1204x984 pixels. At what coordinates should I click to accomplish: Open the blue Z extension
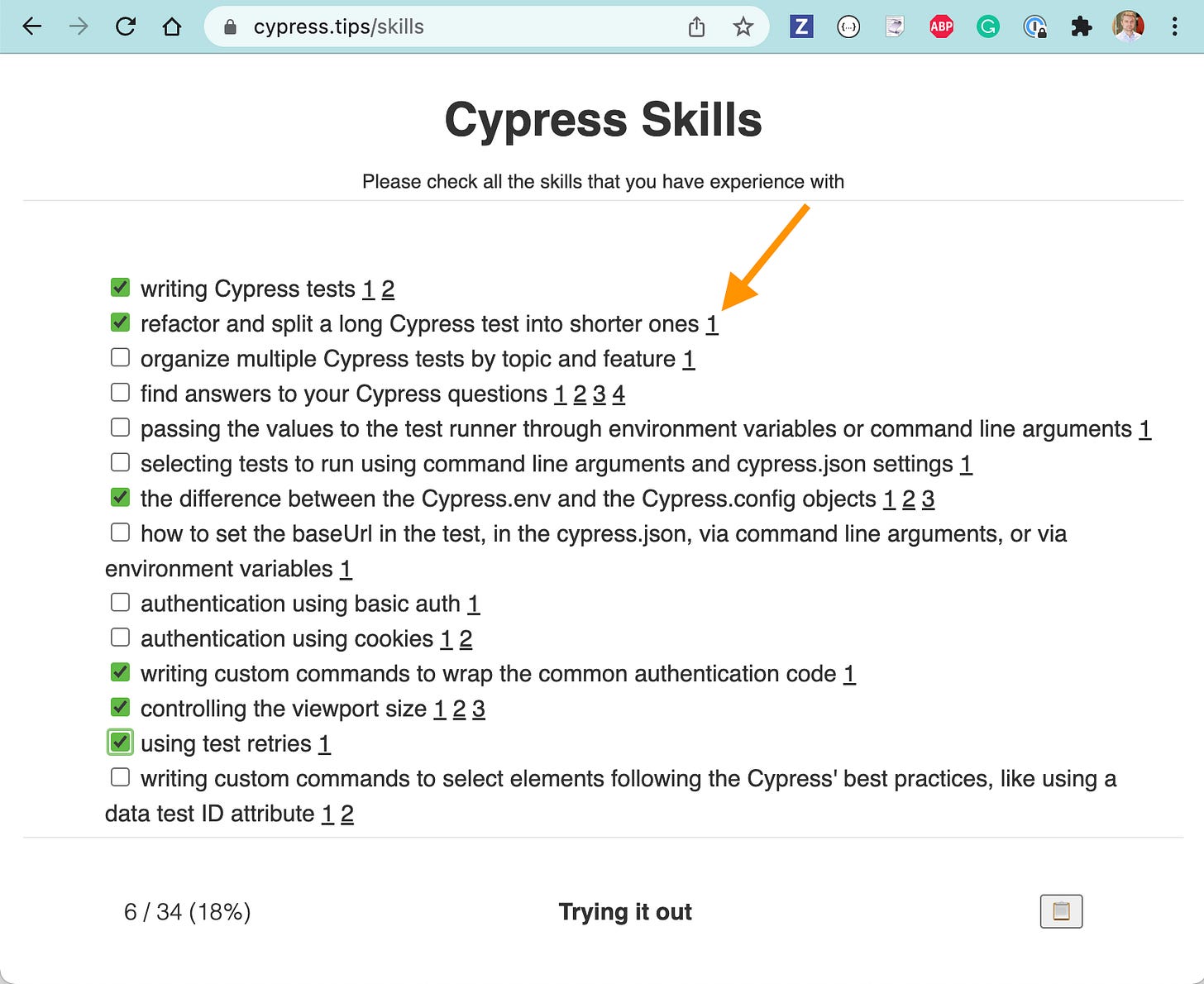(x=800, y=26)
